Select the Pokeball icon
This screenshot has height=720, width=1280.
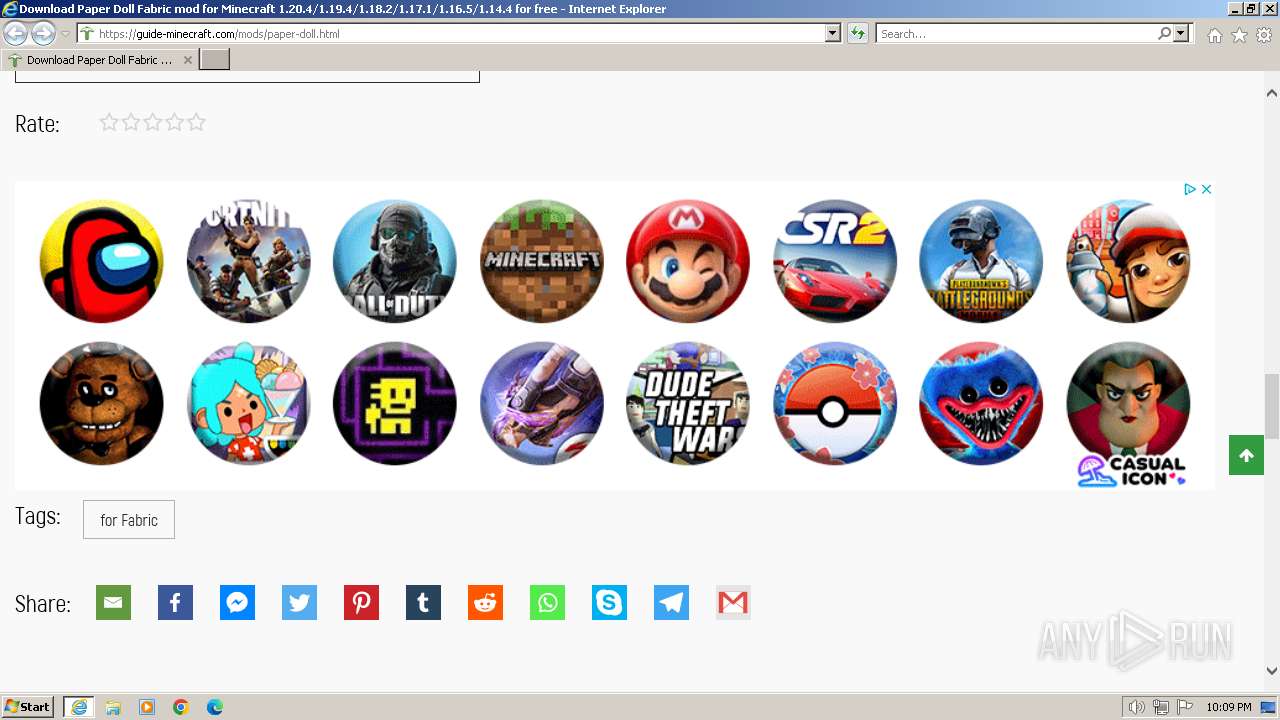pyautogui.click(x=835, y=403)
